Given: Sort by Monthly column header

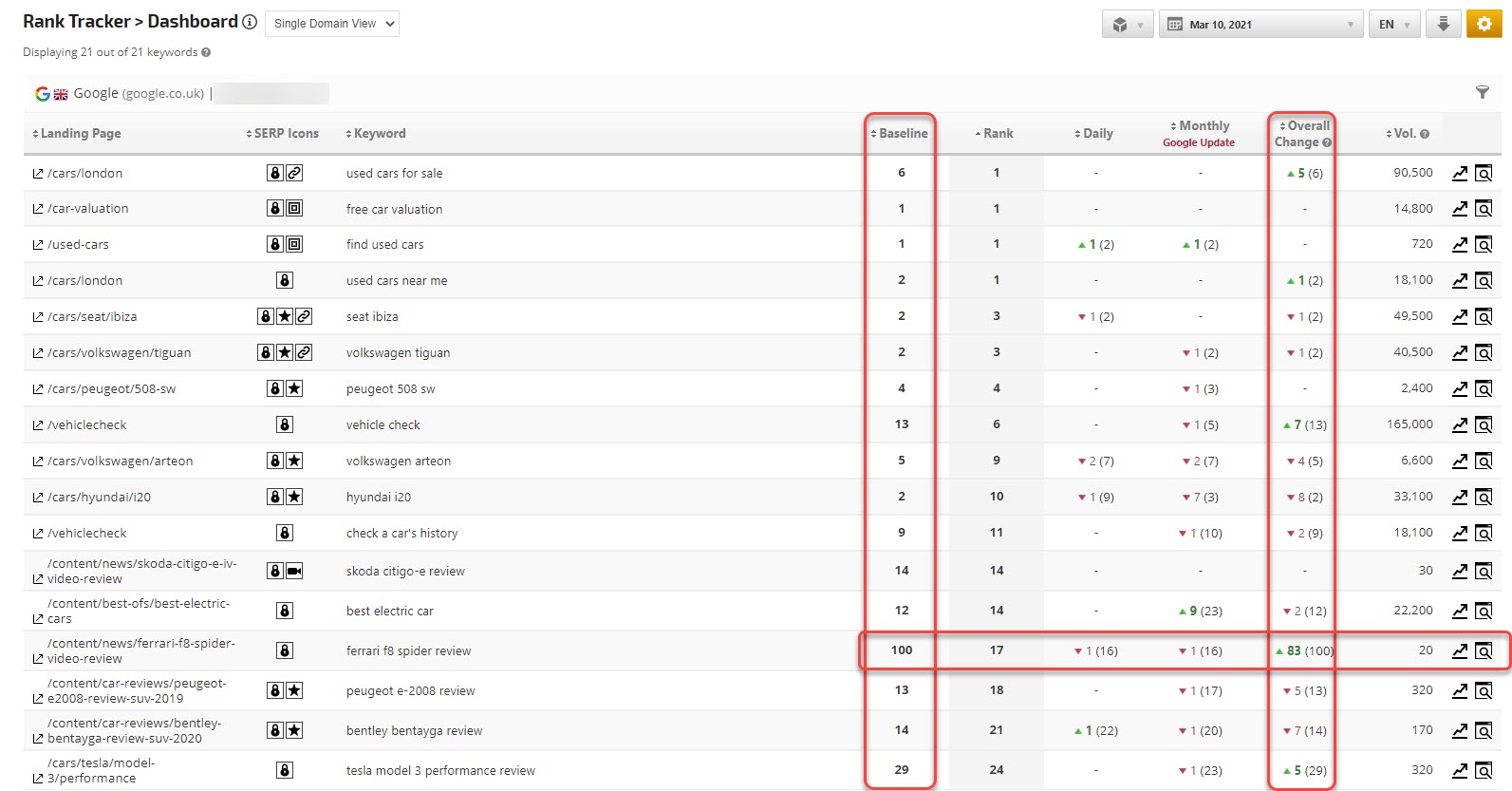Looking at the screenshot, I should pos(1200,126).
